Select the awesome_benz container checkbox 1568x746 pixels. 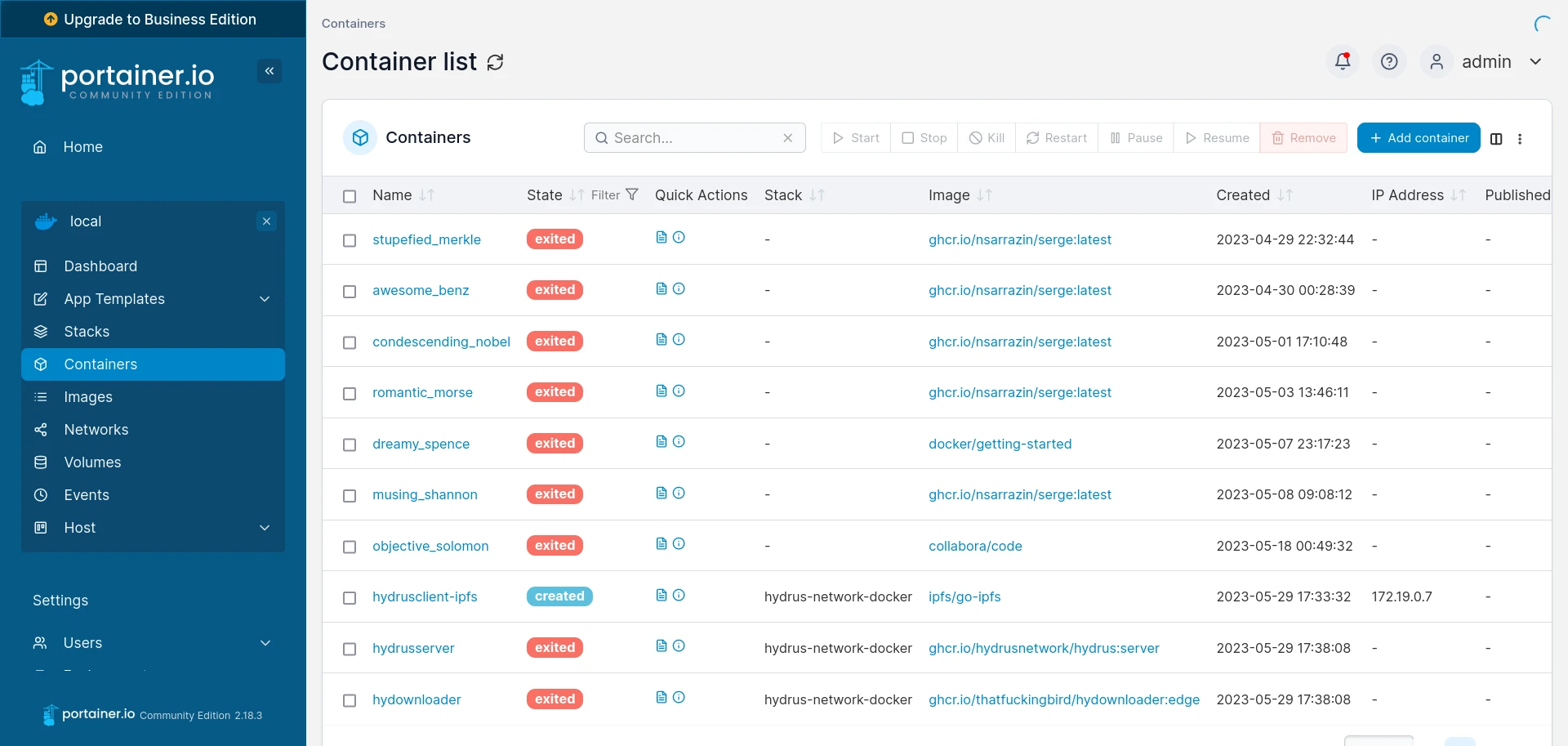click(x=350, y=292)
